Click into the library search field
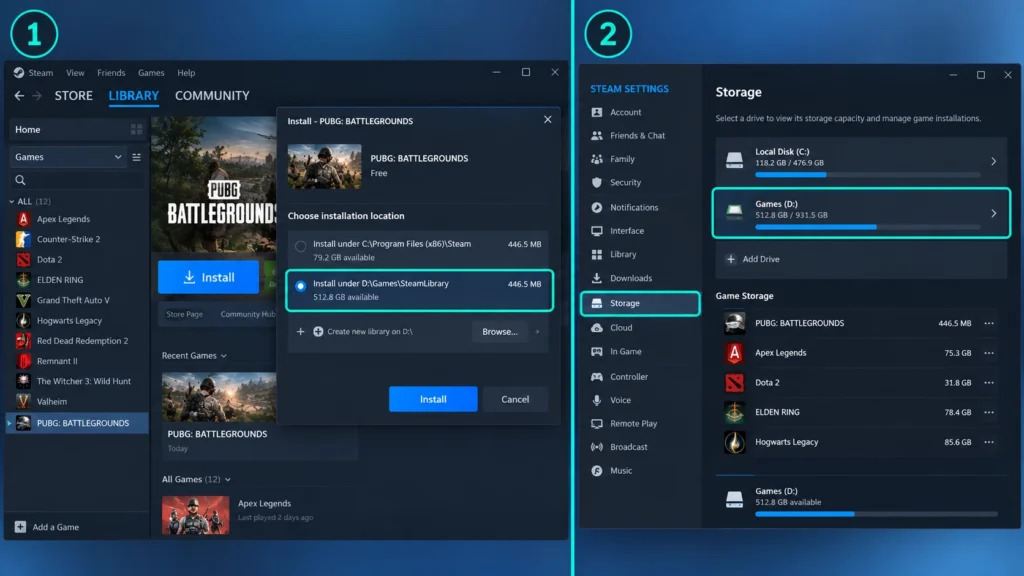This screenshot has width=1024, height=576. [x=78, y=180]
